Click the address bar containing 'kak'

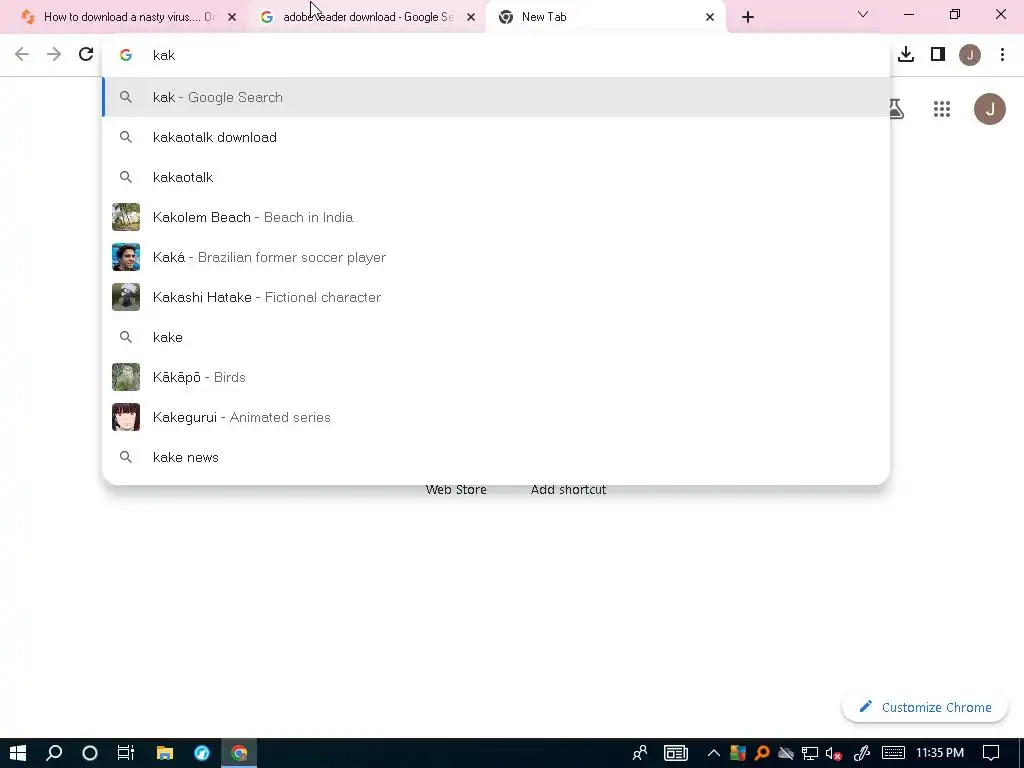click(x=496, y=55)
